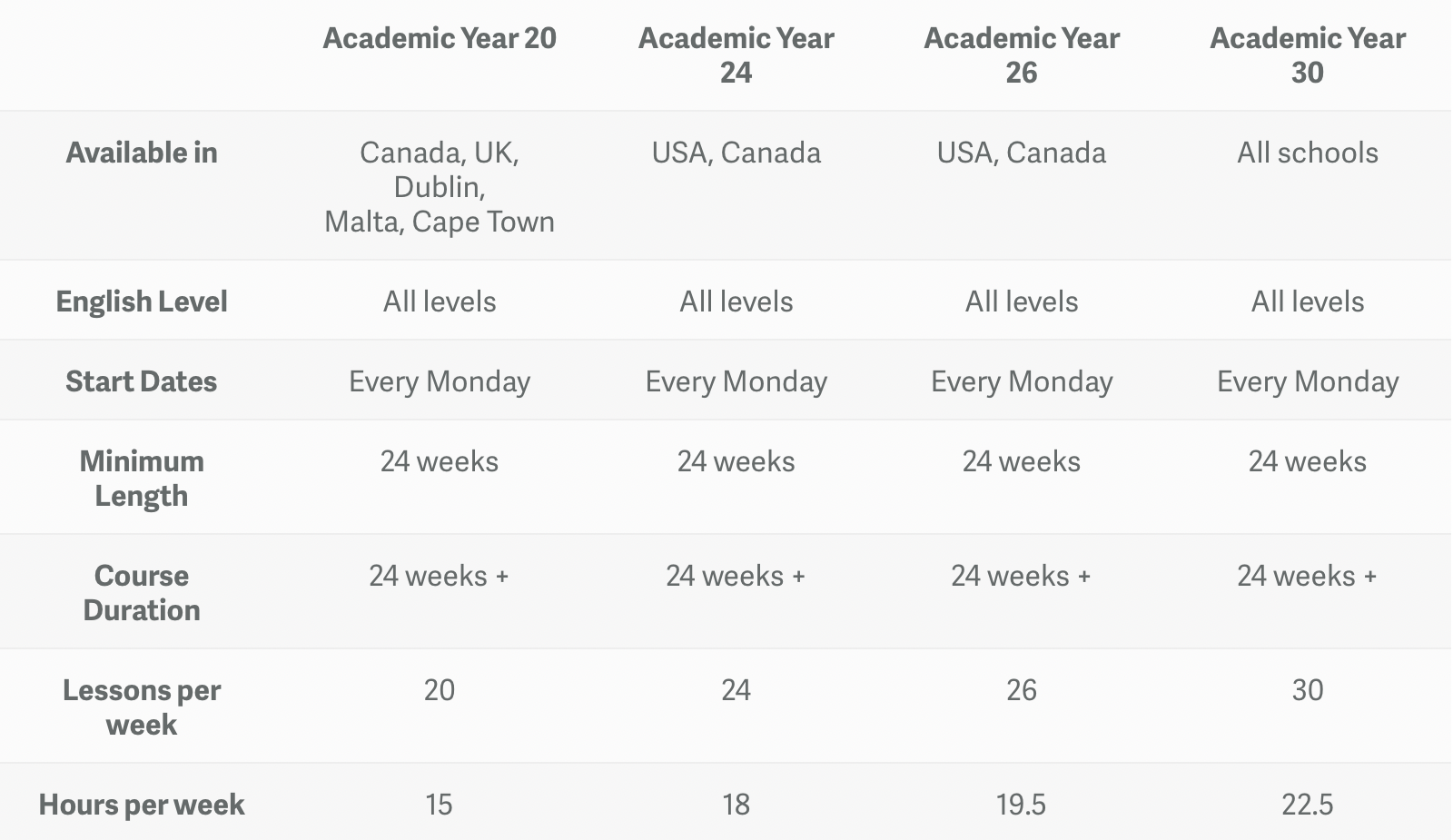The width and height of the screenshot is (1453, 840).
Task: Select the Academic Year 30 heading
Action: pyautogui.click(x=1308, y=54)
